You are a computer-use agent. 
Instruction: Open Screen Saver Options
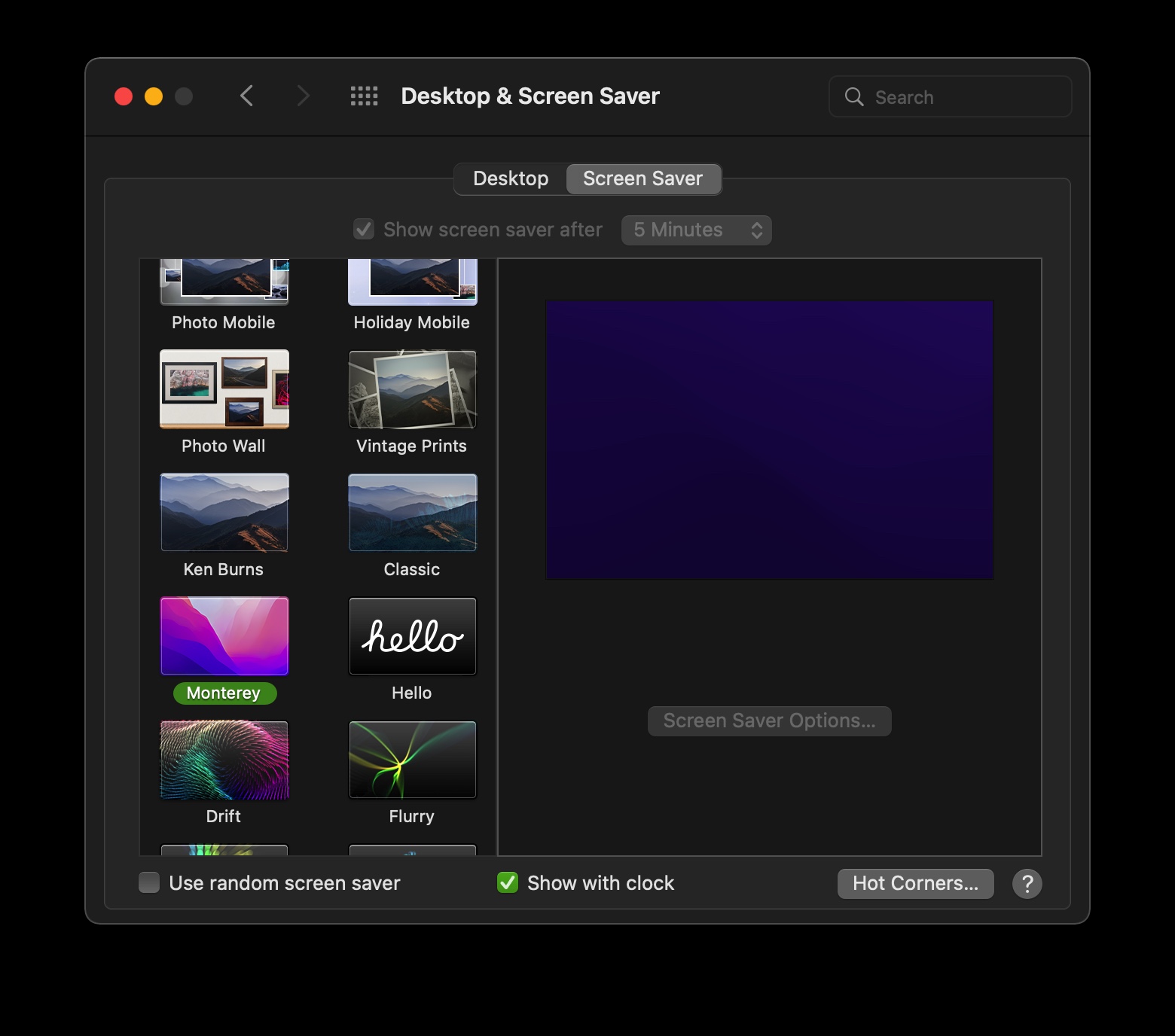[770, 721]
